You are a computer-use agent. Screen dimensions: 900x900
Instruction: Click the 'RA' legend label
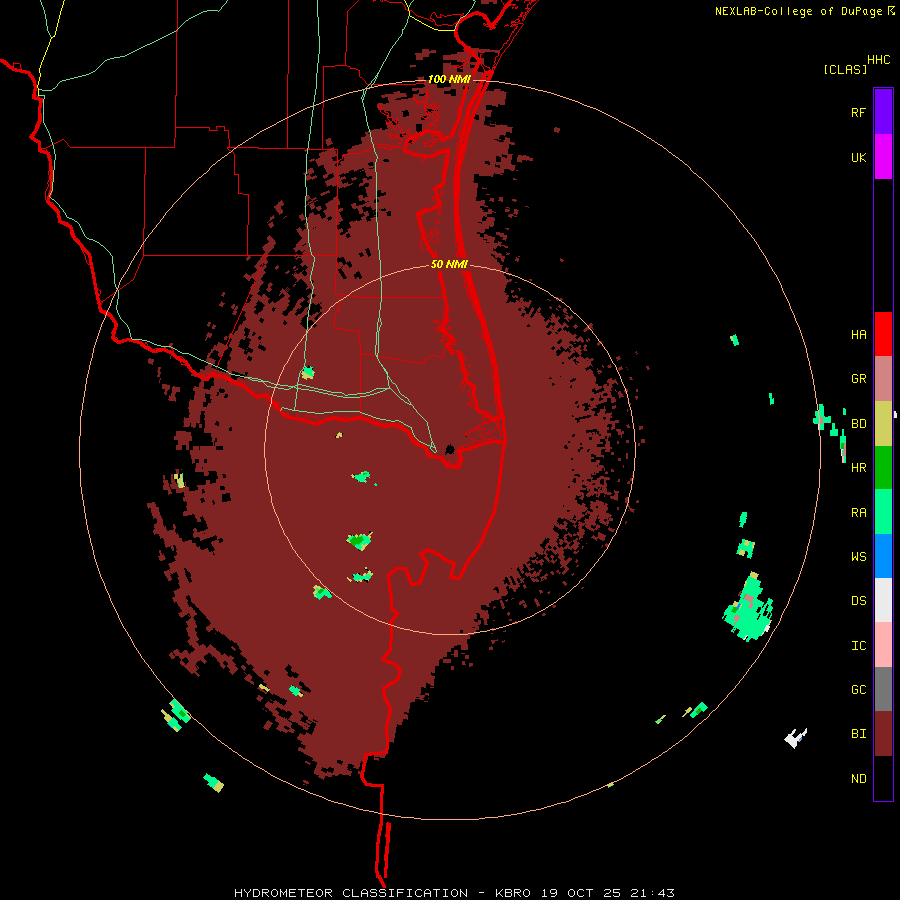(858, 512)
